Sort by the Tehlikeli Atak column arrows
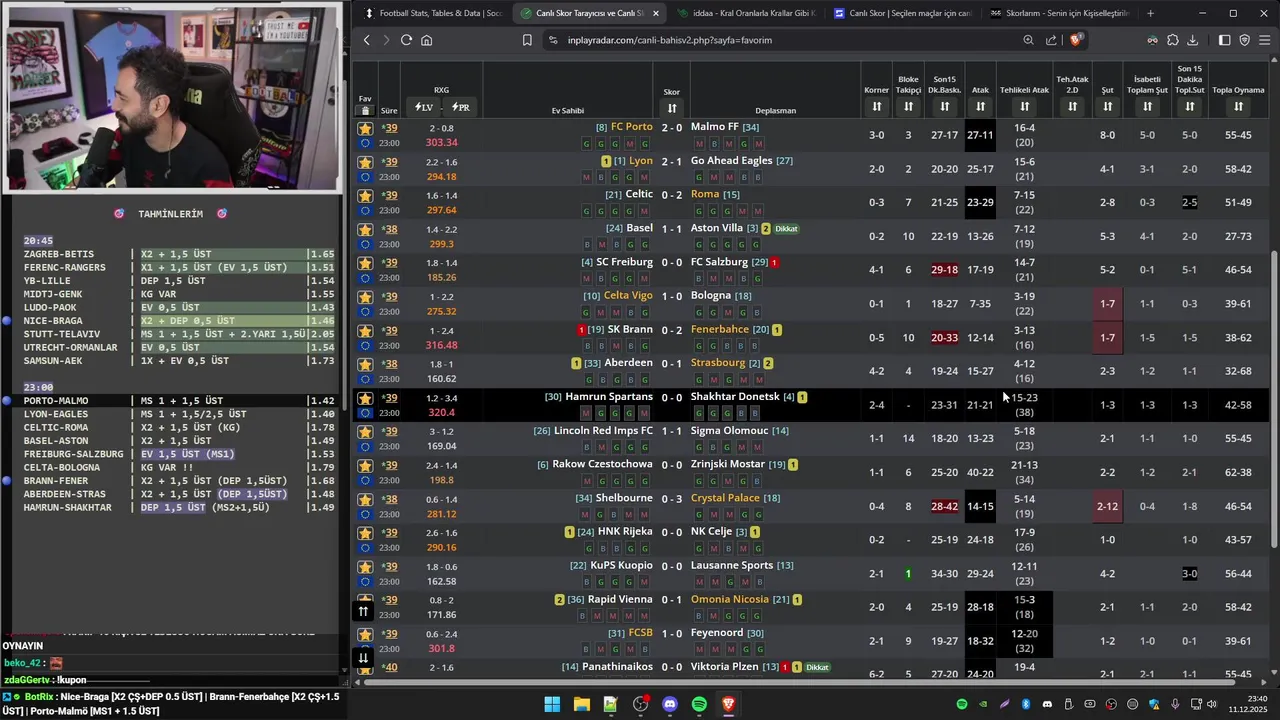Image resolution: width=1280 pixels, height=720 pixels. [x=1024, y=106]
